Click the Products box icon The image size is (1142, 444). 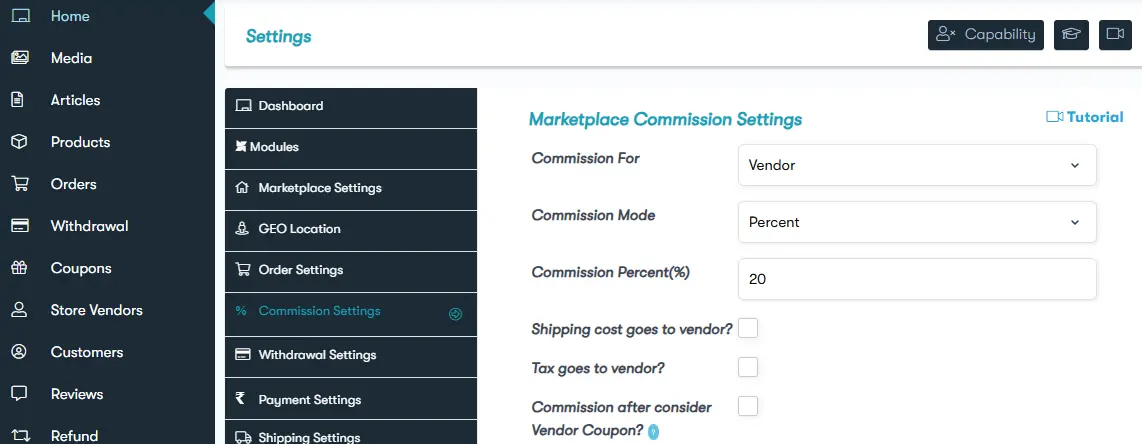pos(19,142)
